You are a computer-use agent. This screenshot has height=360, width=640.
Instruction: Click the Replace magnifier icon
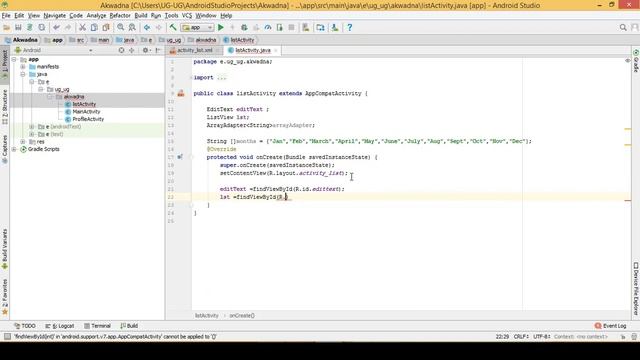coord(132,28)
